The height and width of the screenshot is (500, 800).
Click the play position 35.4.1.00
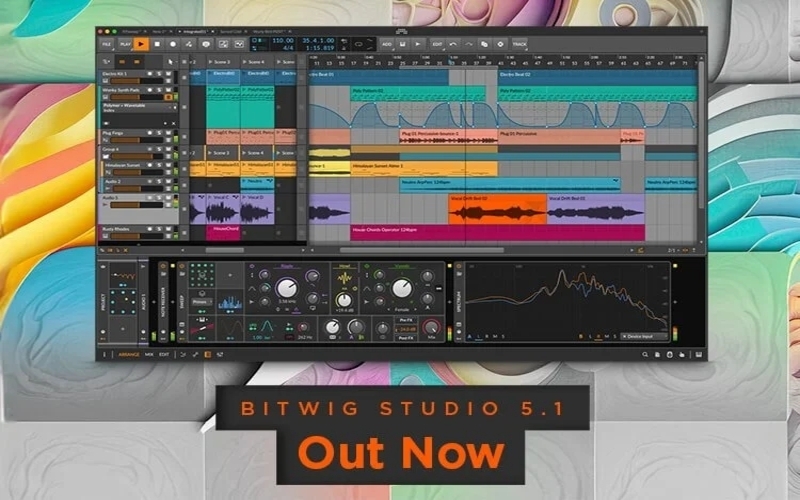(x=318, y=41)
